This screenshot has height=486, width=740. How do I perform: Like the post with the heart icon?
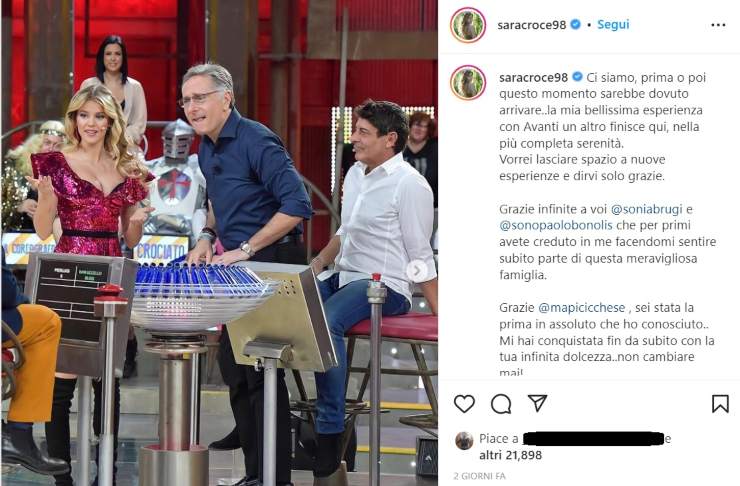click(x=464, y=404)
